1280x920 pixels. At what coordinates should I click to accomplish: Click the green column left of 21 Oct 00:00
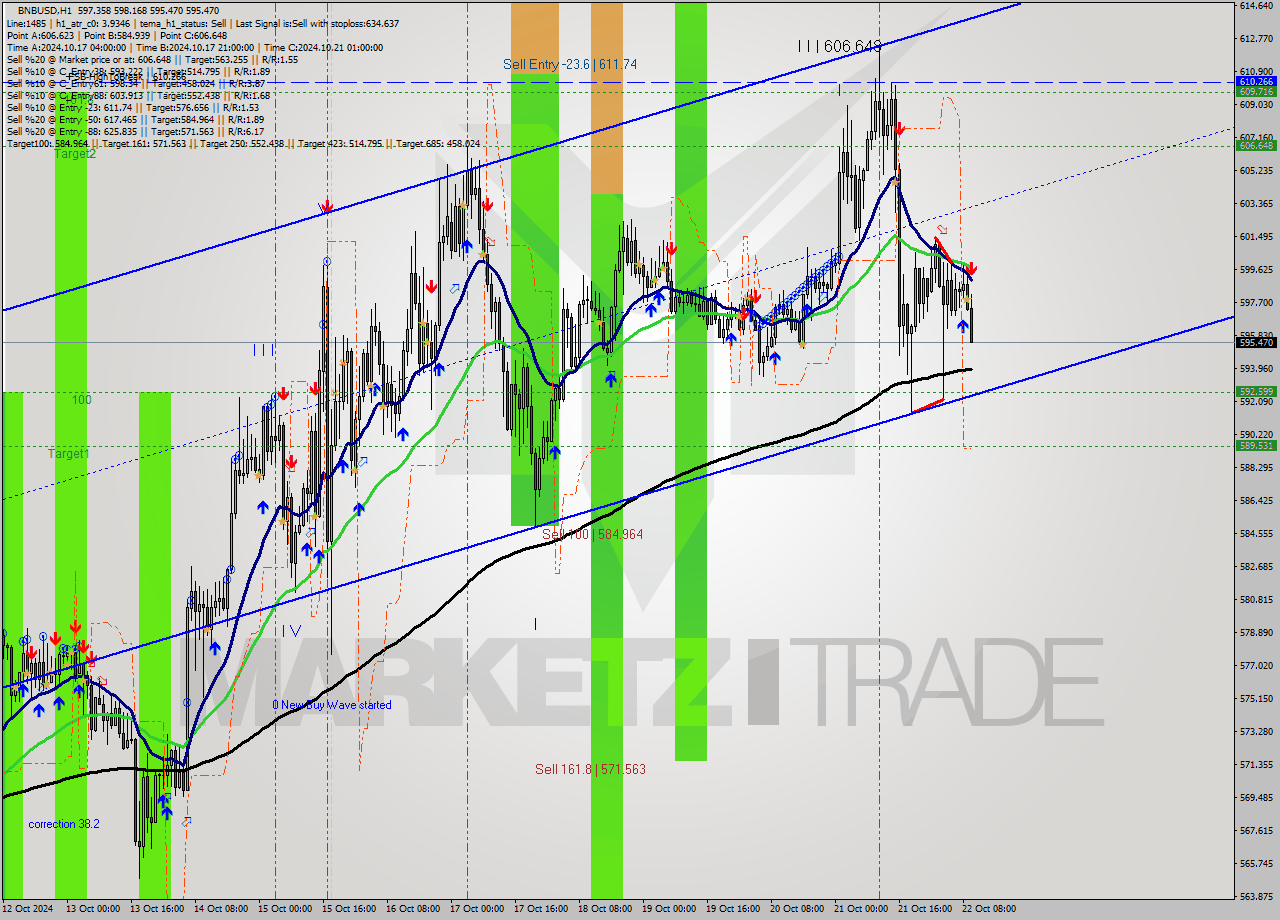pos(691,381)
